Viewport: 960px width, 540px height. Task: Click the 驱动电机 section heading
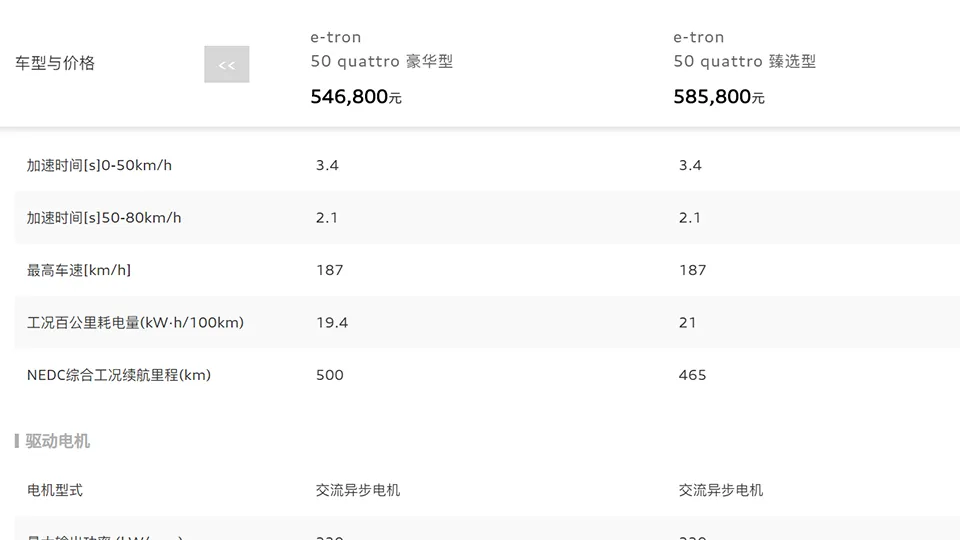pos(58,441)
